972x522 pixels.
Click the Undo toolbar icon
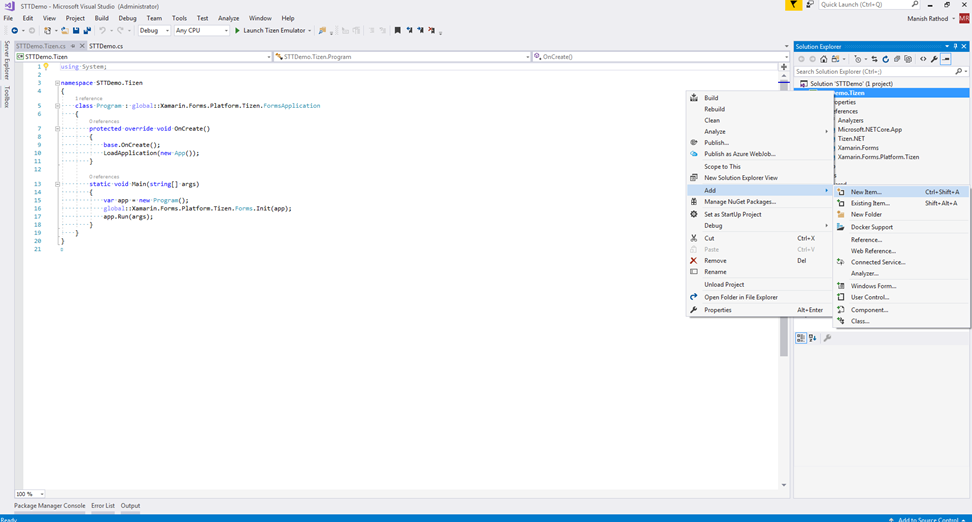[x=102, y=31]
